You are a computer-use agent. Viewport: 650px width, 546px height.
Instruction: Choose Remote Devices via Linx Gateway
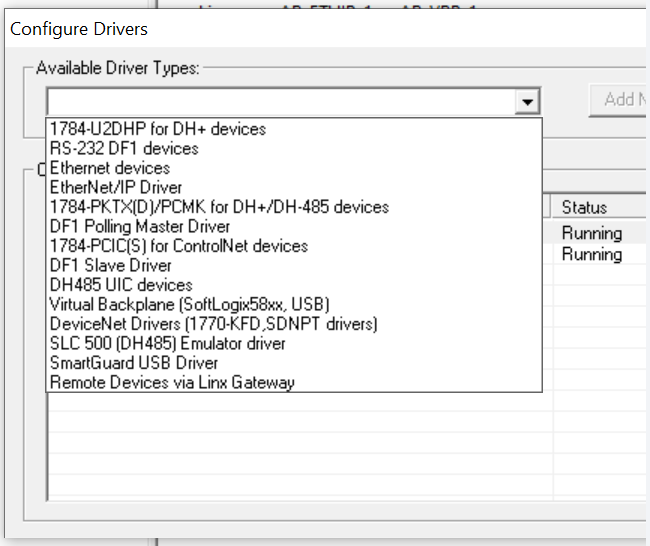tap(294, 382)
